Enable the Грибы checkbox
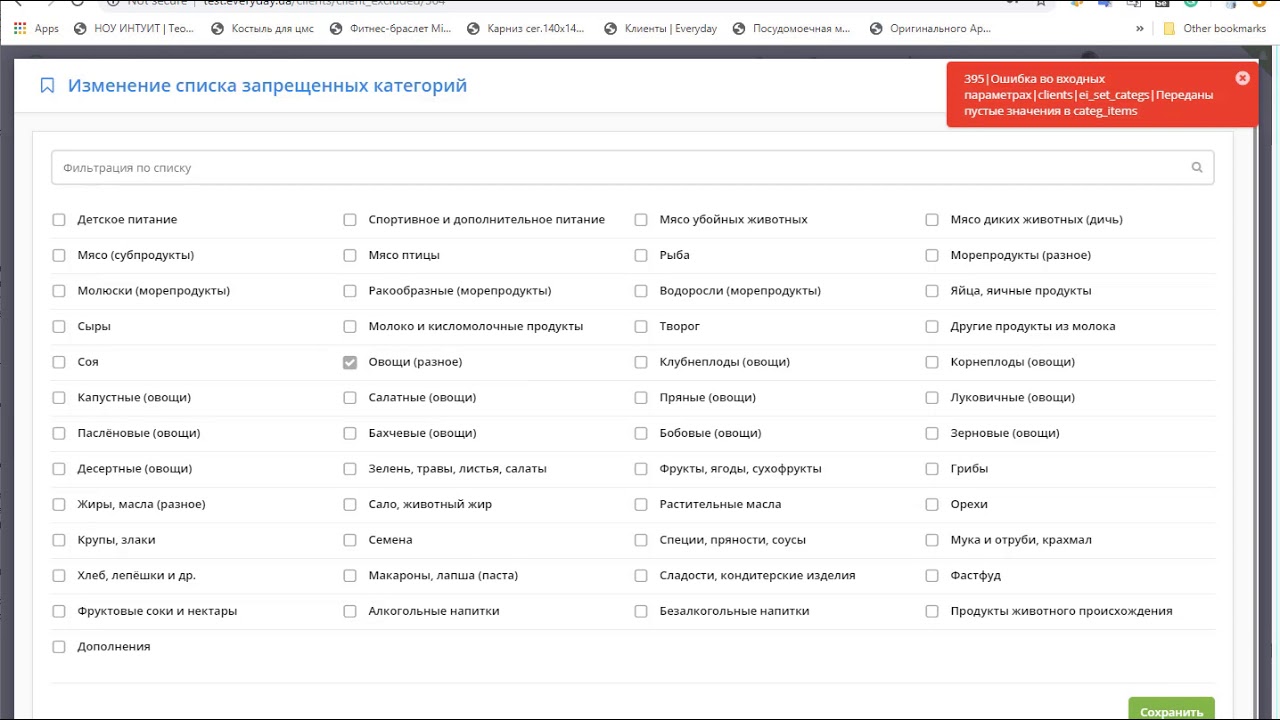Viewport: 1280px width, 720px height. (x=932, y=469)
